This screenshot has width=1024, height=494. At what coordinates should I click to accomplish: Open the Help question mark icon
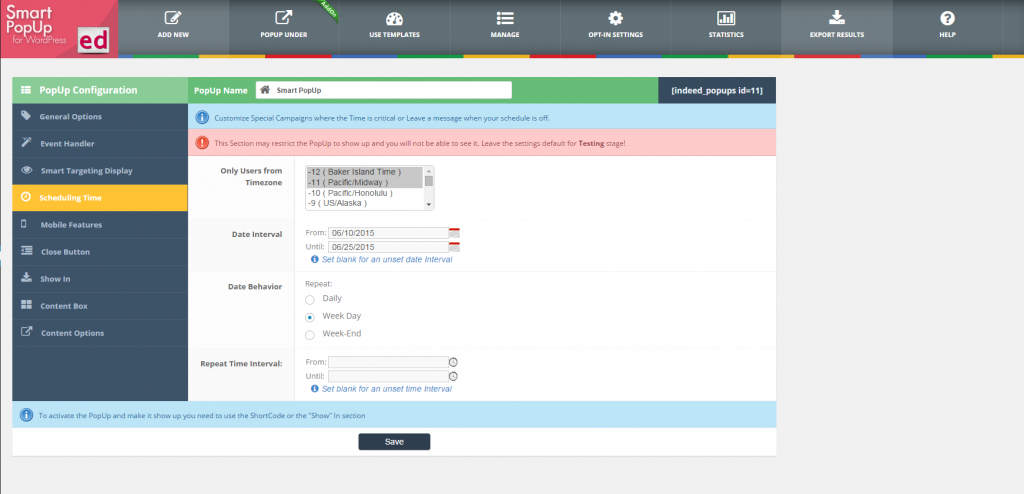(948, 18)
